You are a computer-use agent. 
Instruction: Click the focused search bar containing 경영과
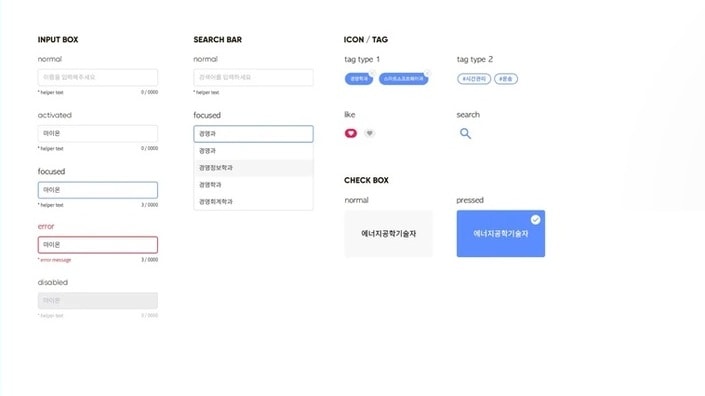(253, 134)
